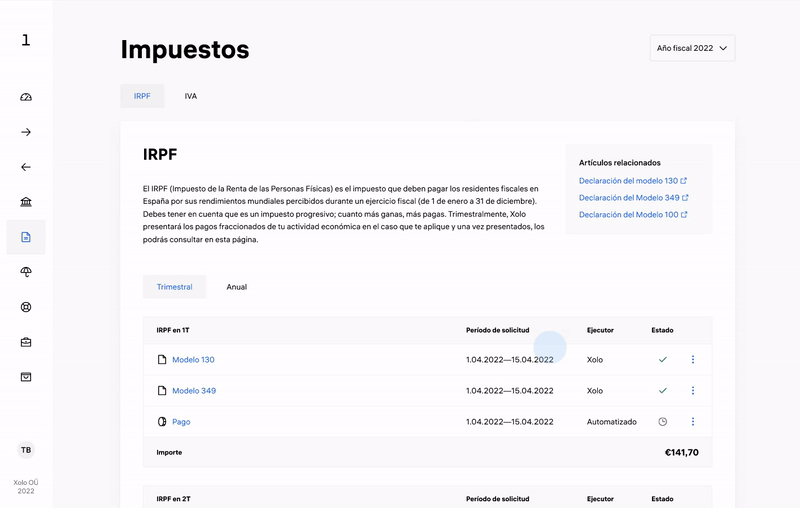Screen dimensions: 800x508
Task: Click the right arrow icon in sidebar
Action: [26, 132]
